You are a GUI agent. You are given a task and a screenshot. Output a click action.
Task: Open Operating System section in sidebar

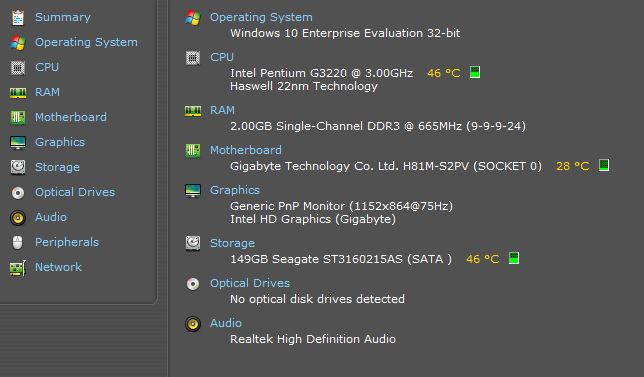[x=86, y=42]
